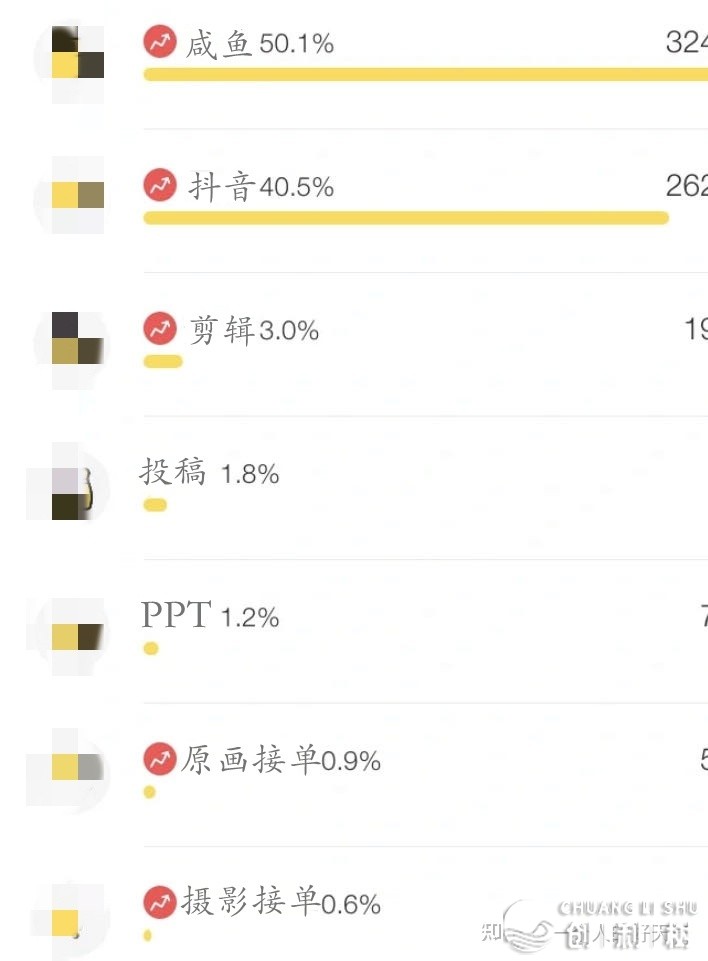Image resolution: width=708 pixels, height=961 pixels.
Task: Click the 抖音 yellow progress bar
Action: coord(406,218)
